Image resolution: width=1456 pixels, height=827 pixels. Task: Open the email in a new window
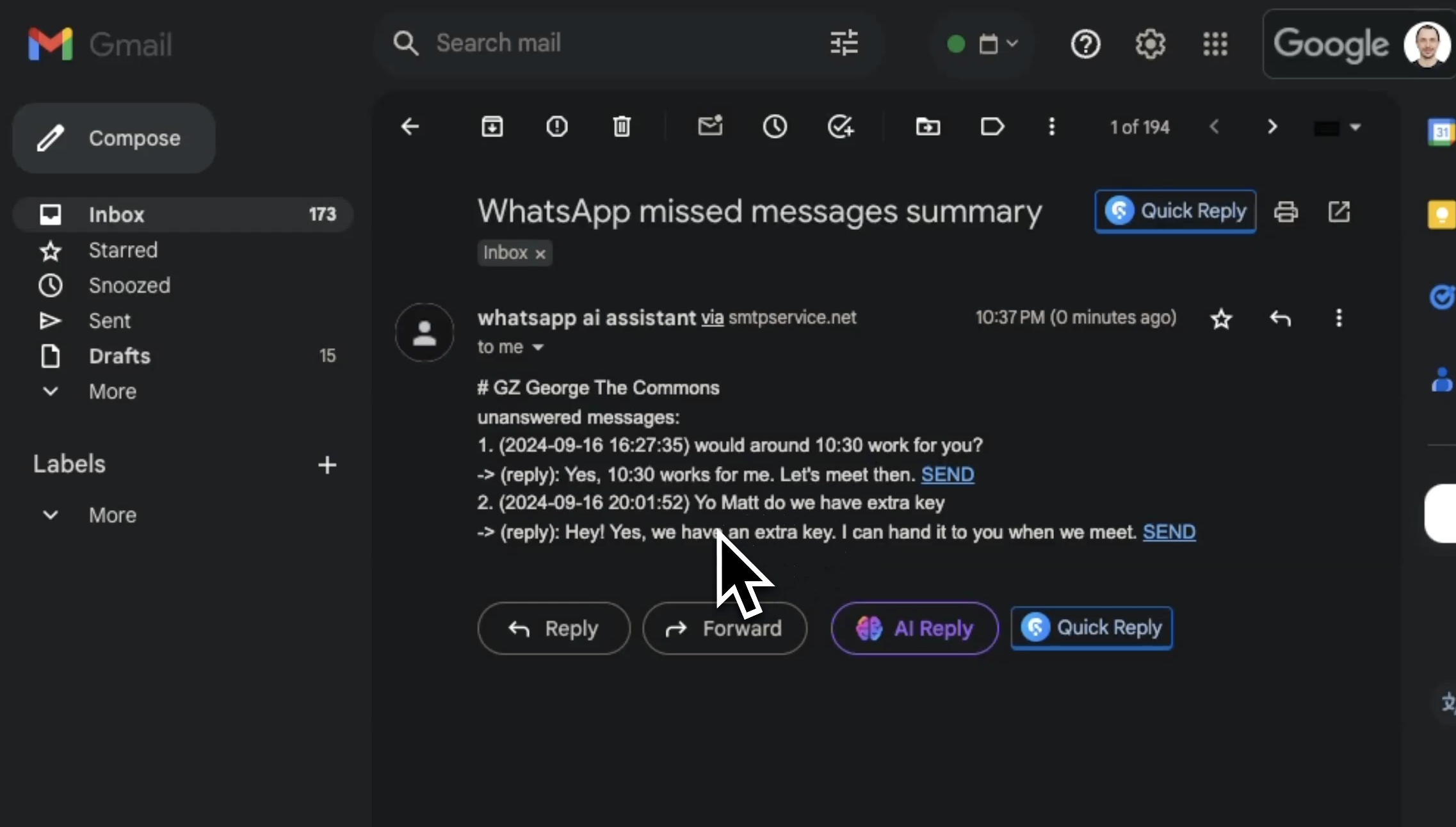coord(1339,211)
